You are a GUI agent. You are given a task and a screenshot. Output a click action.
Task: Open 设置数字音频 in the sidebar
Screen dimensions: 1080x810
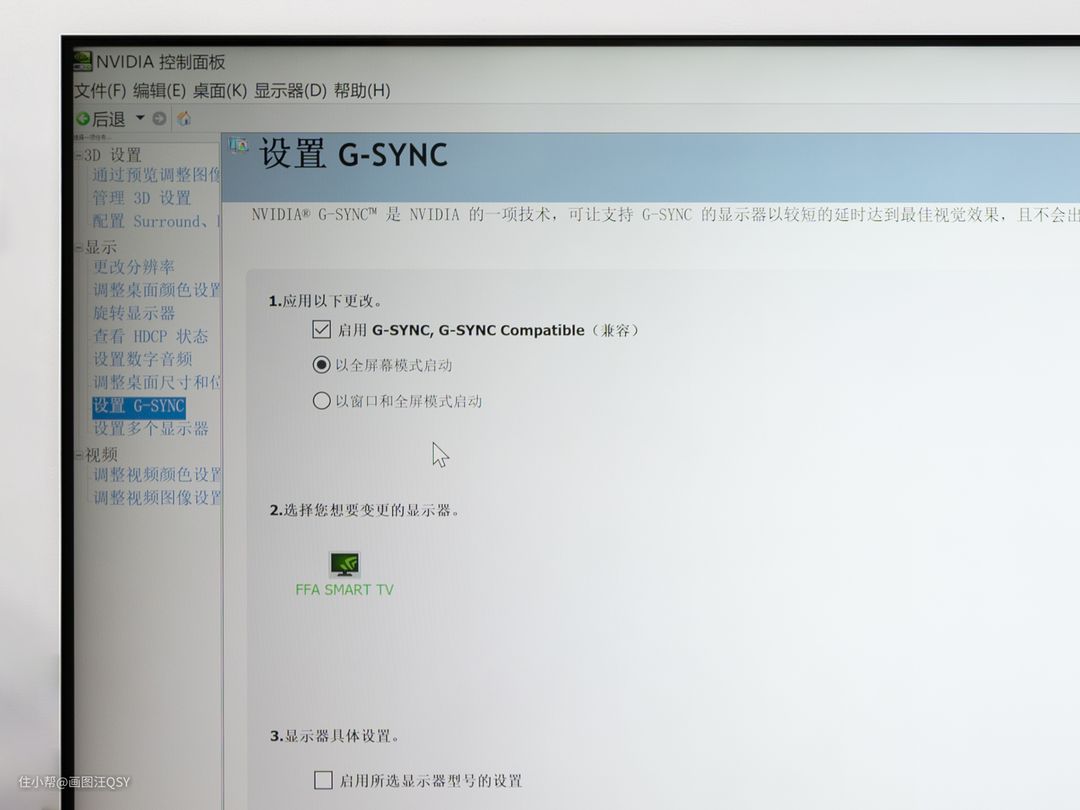[x=143, y=359]
